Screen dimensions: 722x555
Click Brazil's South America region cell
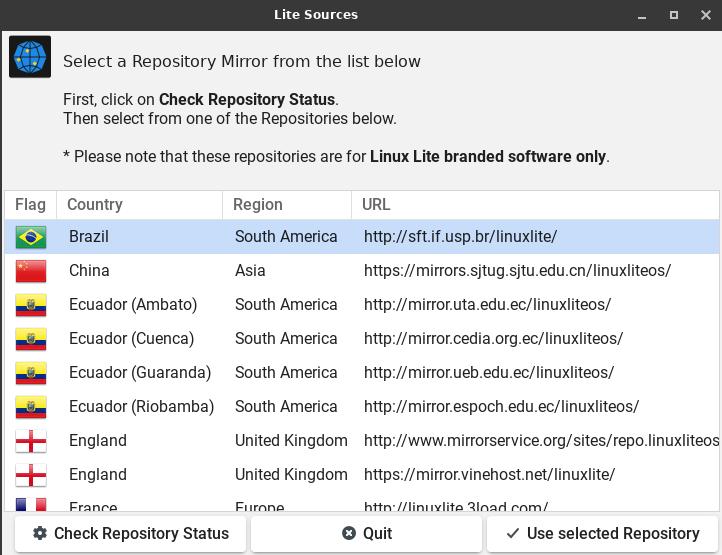pos(286,237)
